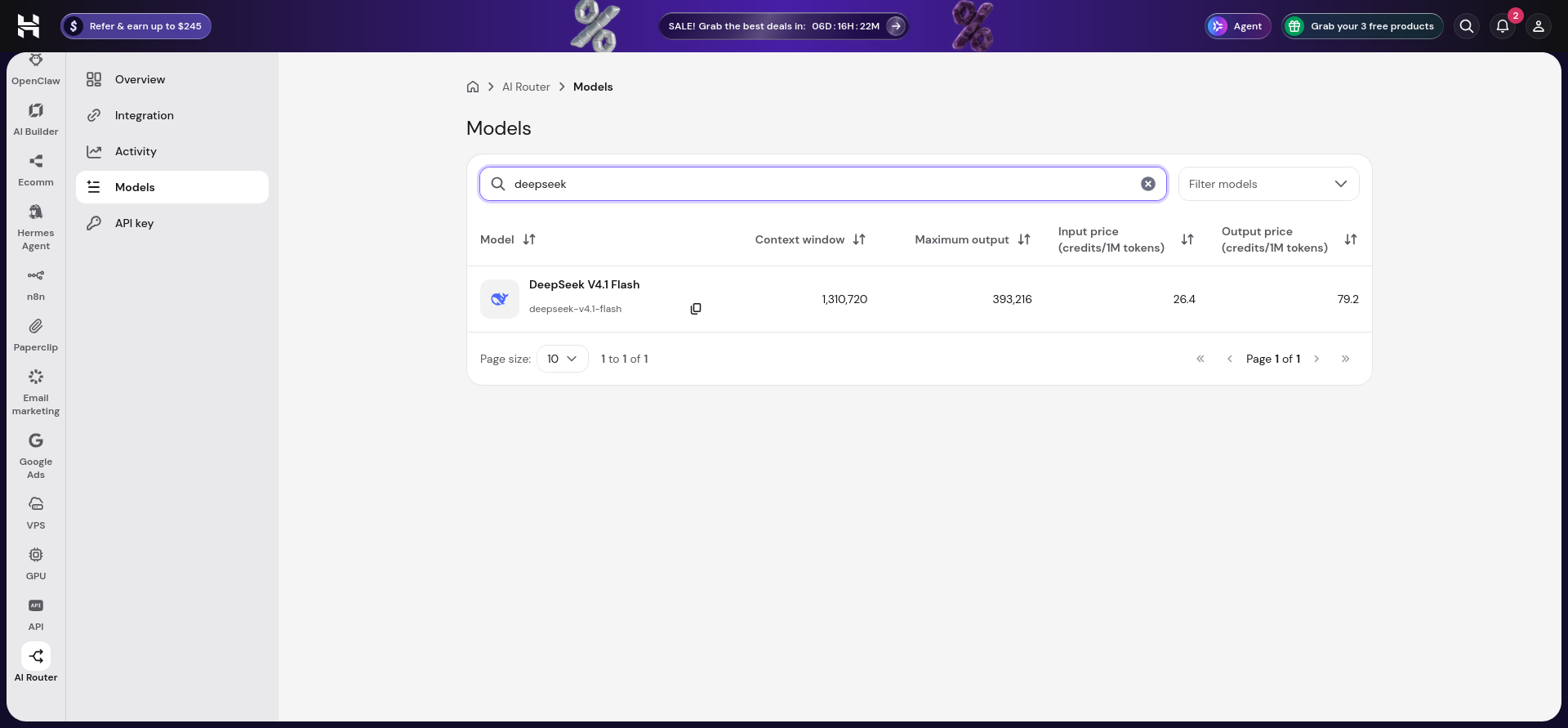View notifications via the bell icon

click(1503, 26)
